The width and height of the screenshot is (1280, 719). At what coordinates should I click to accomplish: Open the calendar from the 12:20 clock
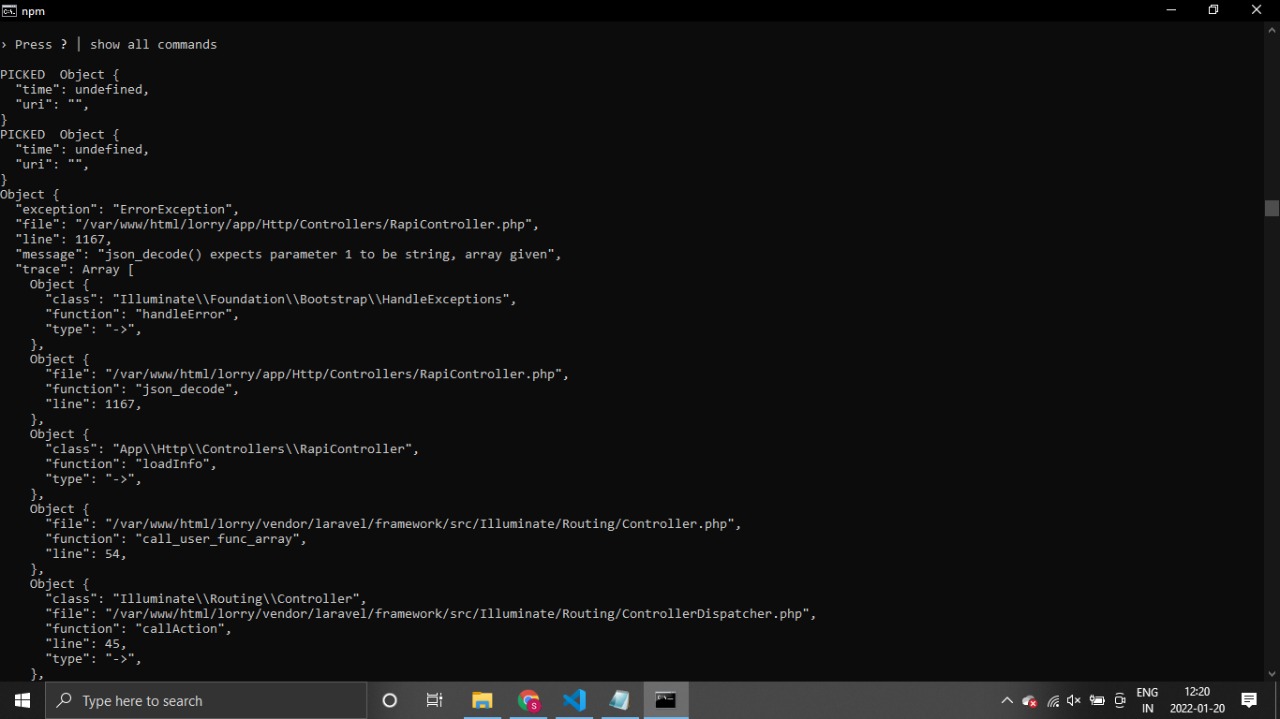(1197, 700)
